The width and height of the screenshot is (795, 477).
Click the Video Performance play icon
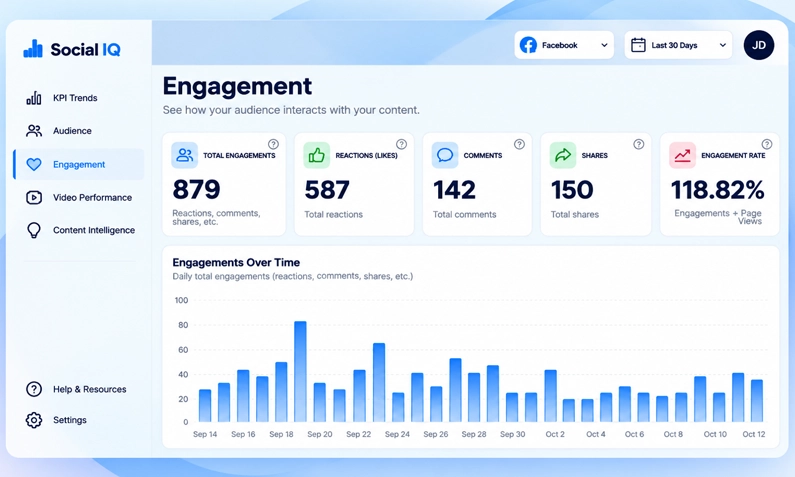(x=33, y=197)
